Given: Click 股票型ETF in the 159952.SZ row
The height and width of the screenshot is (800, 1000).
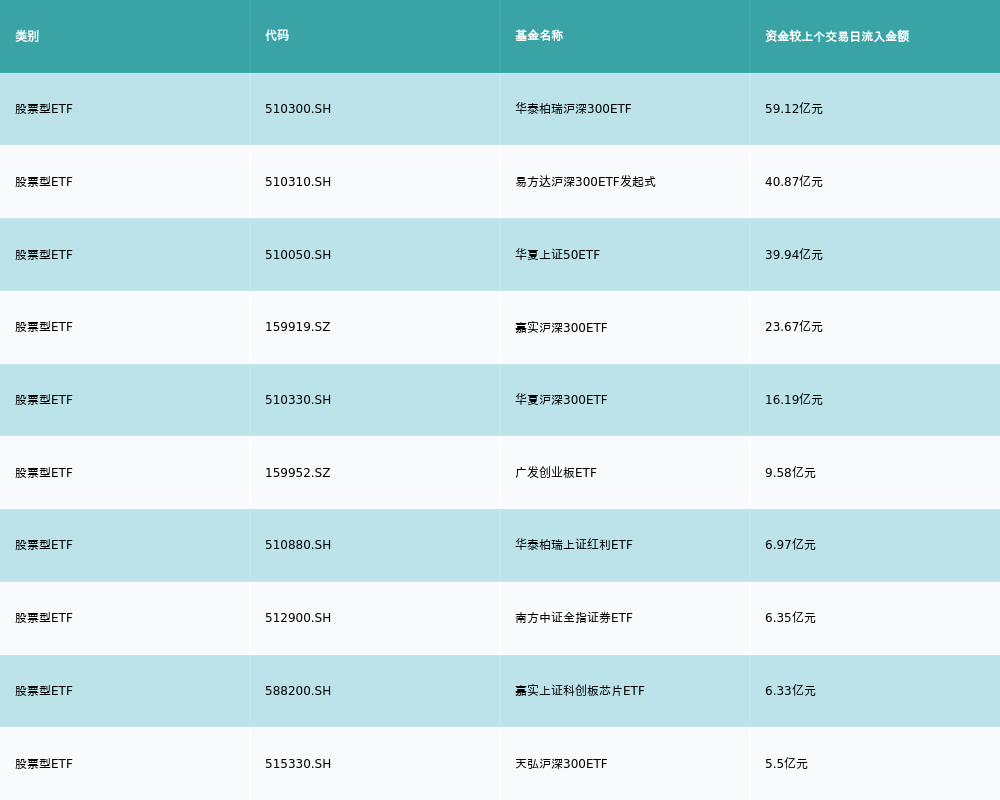Looking at the screenshot, I should coord(44,473).
